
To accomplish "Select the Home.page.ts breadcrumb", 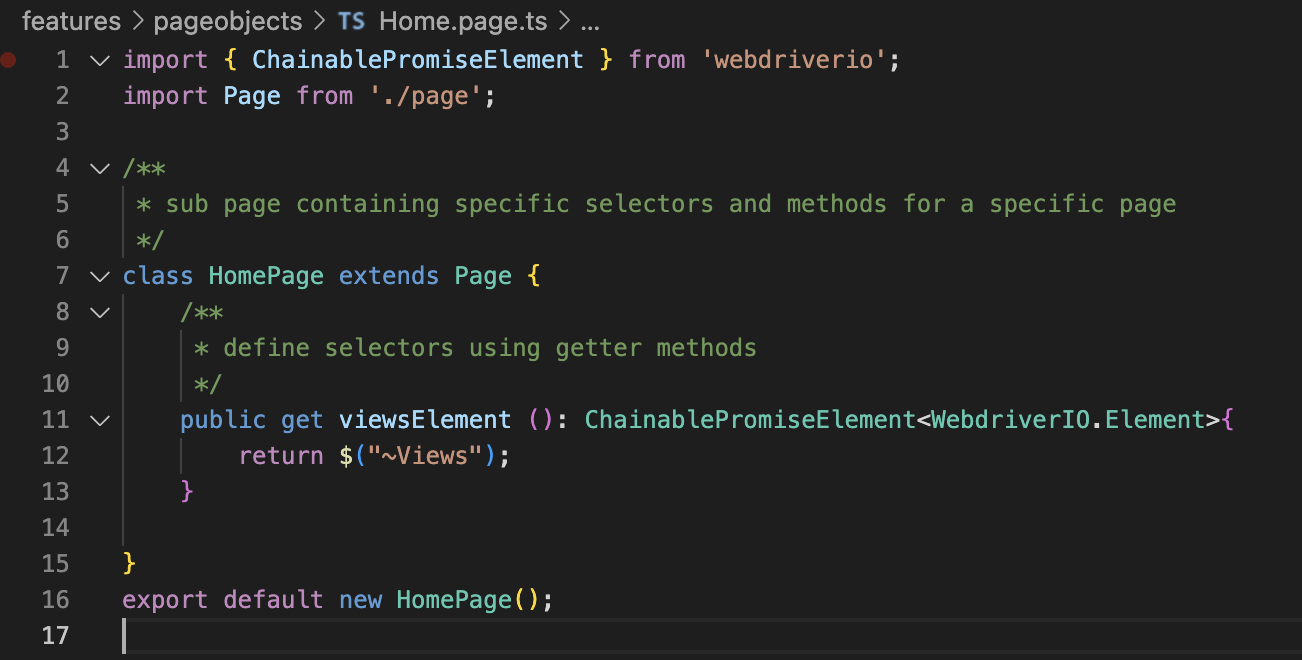I will [464, 21].
